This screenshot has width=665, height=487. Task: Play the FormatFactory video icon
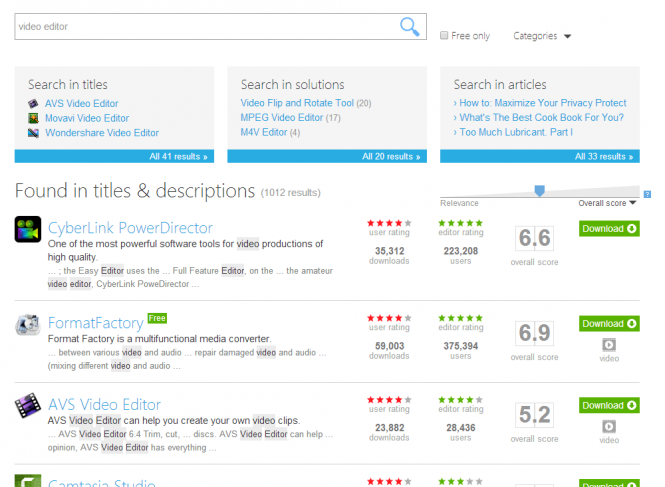tap(609, 344)
